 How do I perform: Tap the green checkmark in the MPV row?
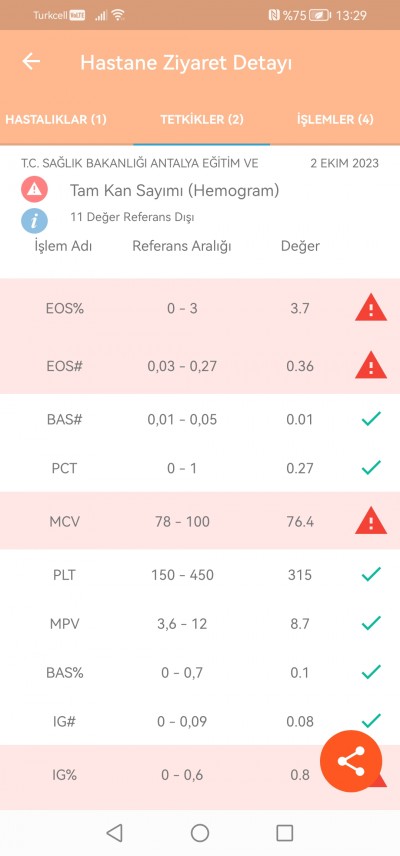(x=371, y=623)
